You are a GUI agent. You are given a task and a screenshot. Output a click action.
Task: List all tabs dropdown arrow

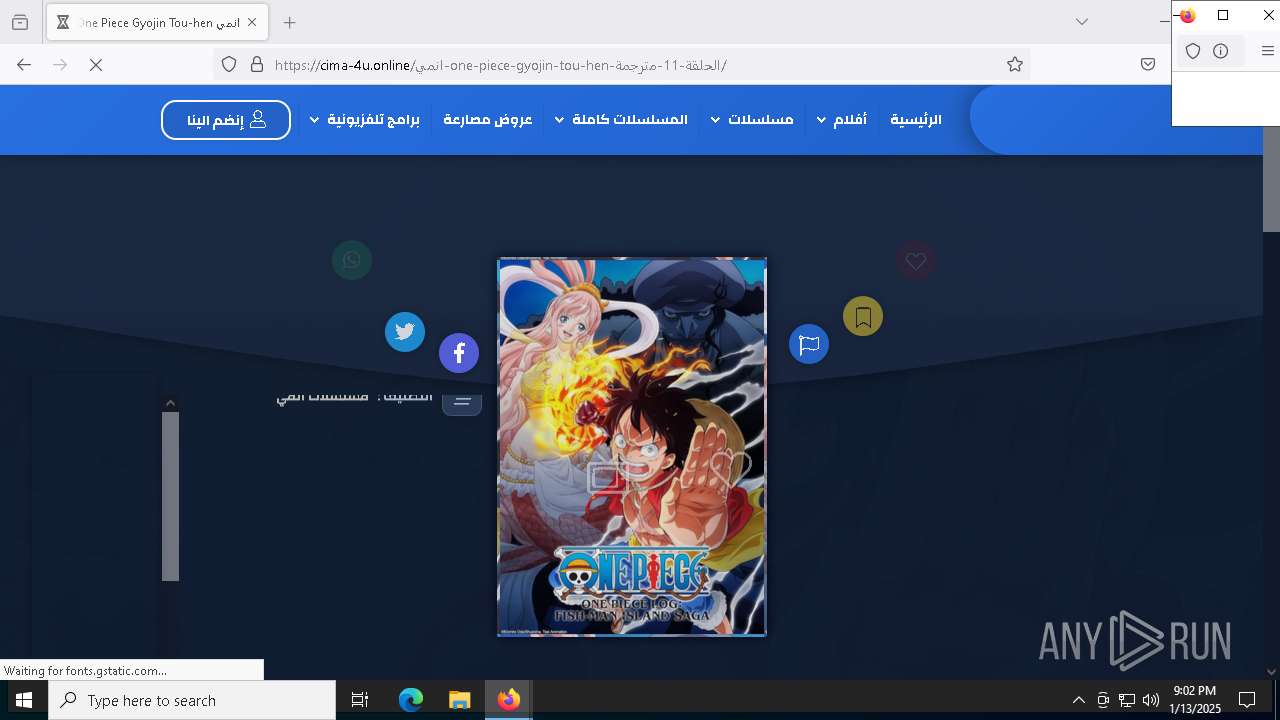click(x=1082, y=22)
